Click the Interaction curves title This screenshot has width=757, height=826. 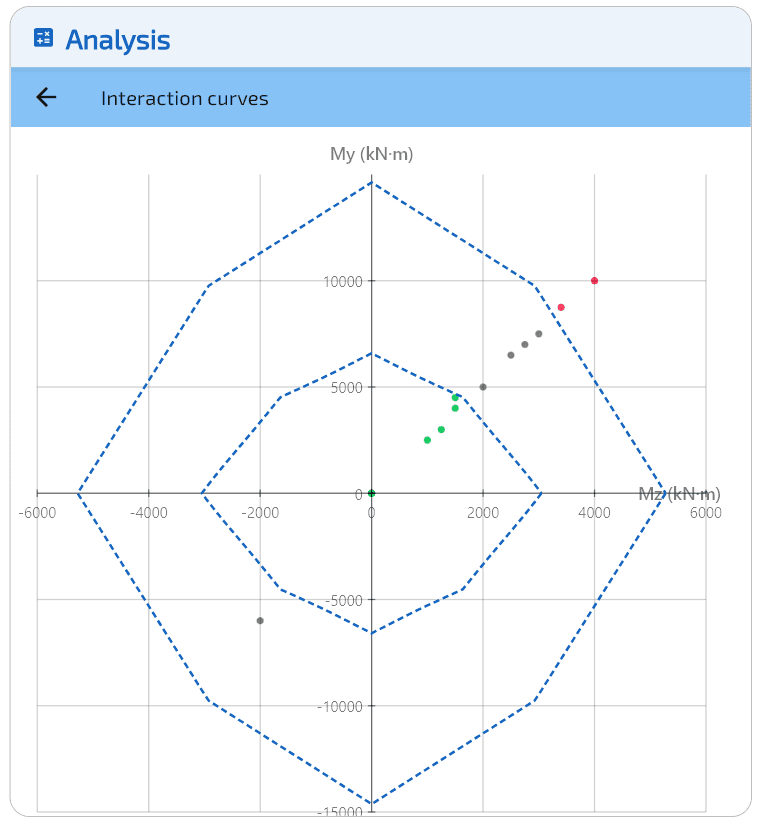coord(184,98)
